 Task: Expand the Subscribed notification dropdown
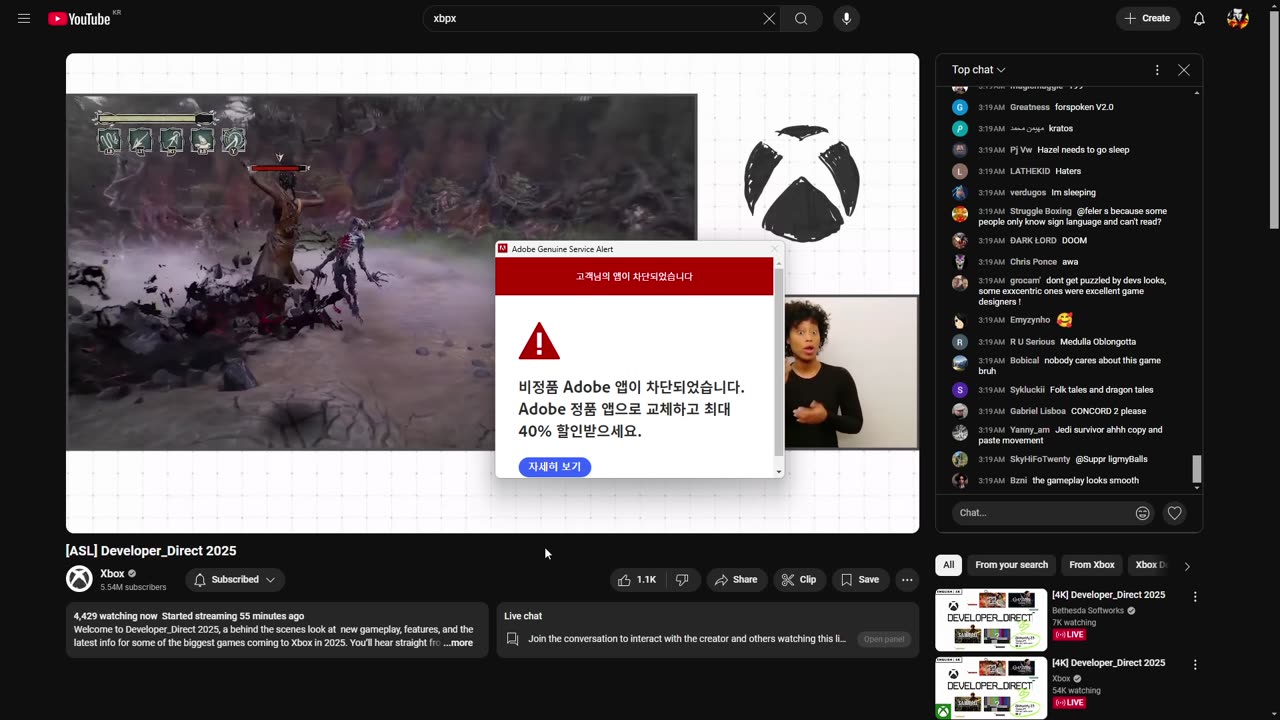(x=235, y=580)
